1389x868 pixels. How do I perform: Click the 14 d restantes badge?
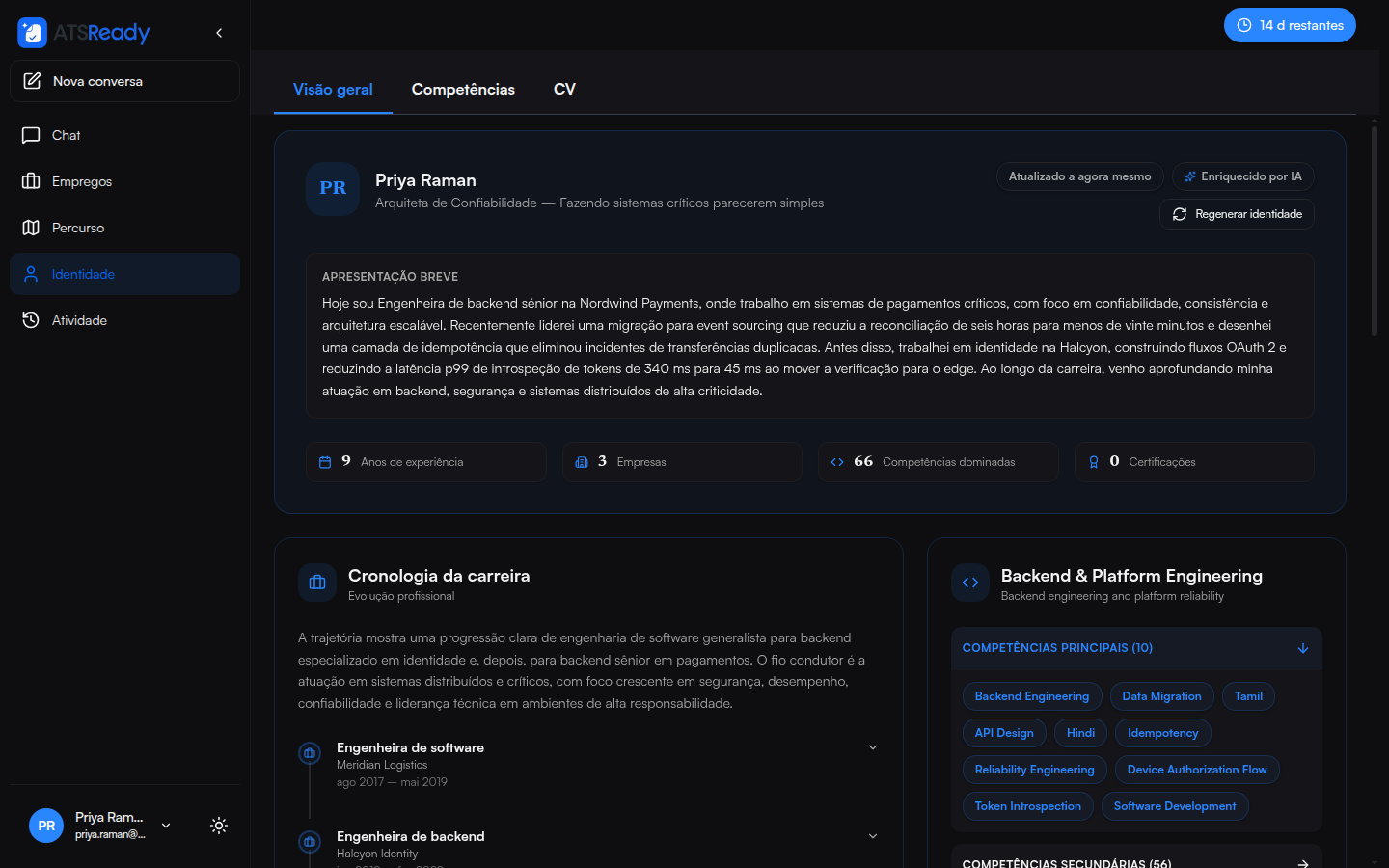[1290, 25]
